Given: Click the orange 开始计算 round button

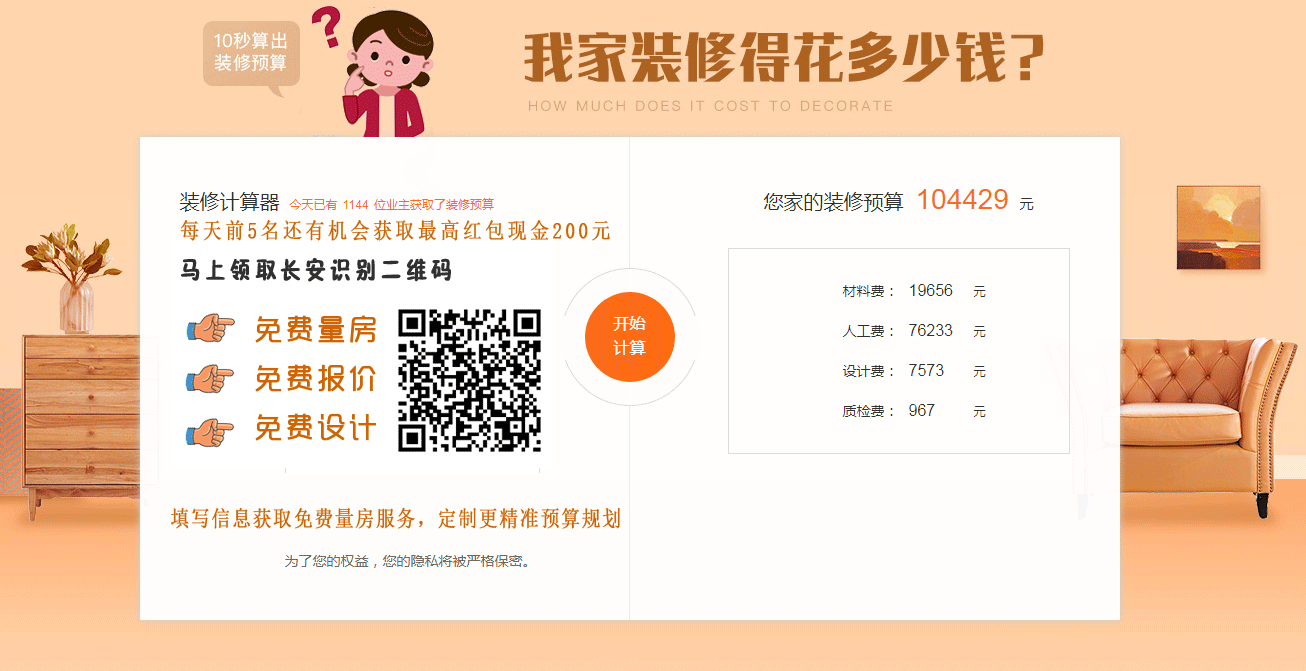Looking at the screenshot, I should pyautogui.click(x=630, y=336).
